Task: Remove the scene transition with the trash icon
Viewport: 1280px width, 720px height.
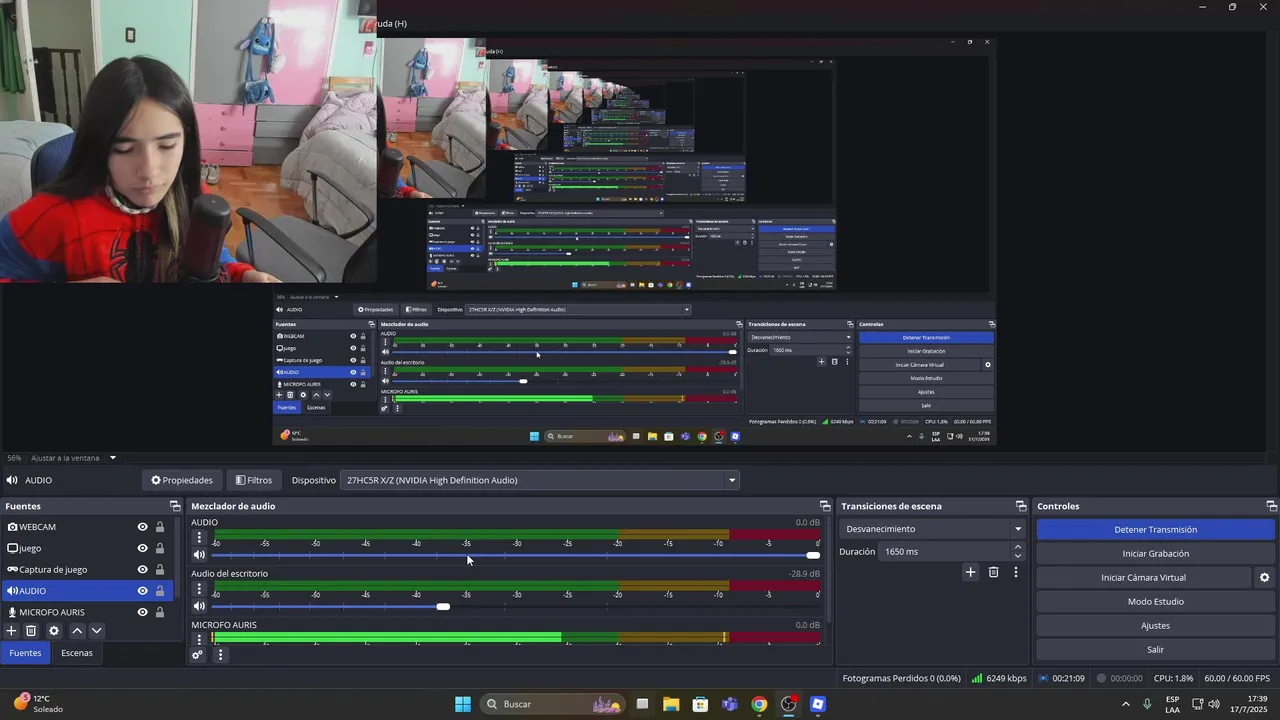Action: pos(993,572)
